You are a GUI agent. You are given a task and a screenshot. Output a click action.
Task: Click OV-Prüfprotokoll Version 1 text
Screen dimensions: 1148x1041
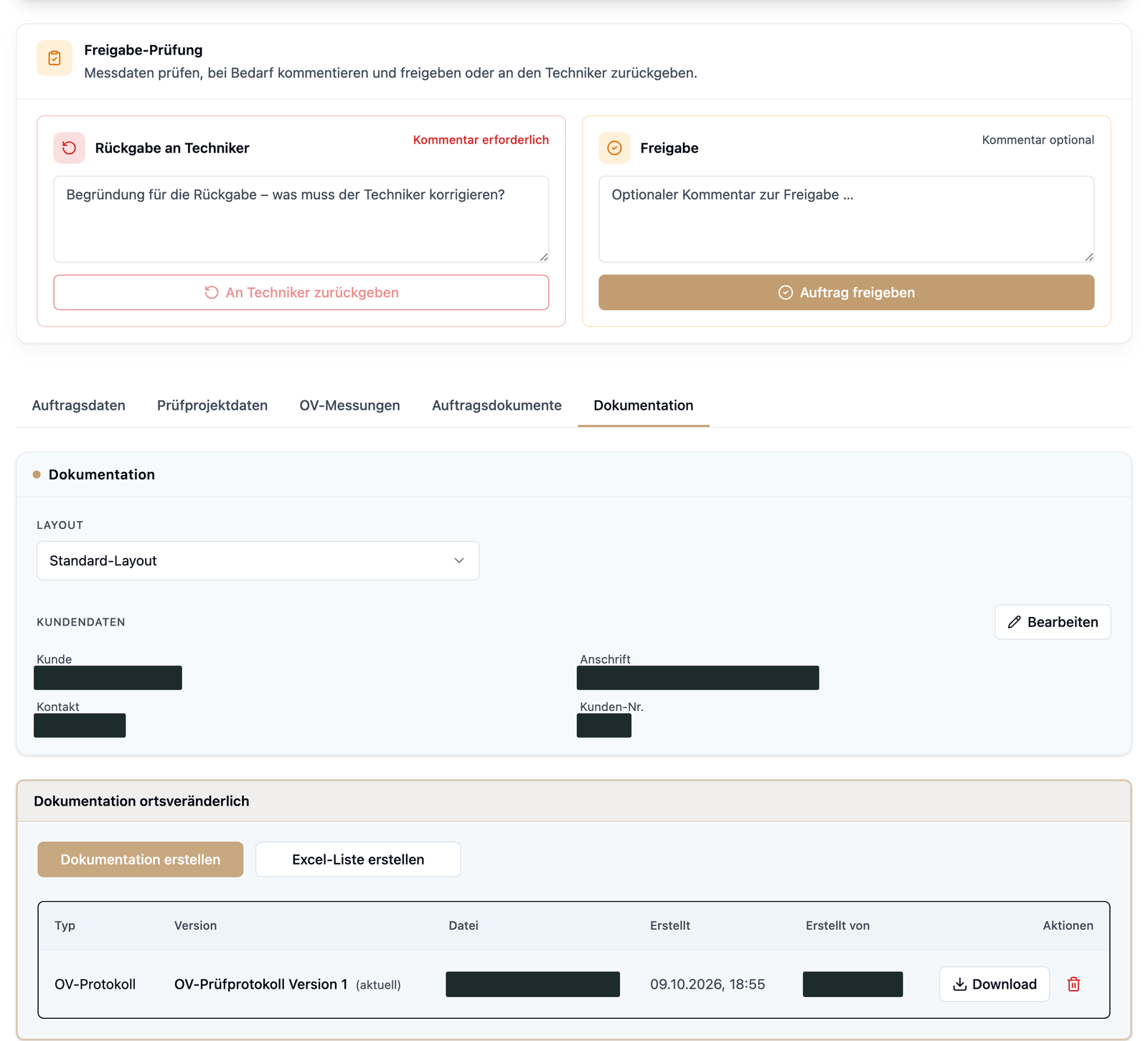261,984
